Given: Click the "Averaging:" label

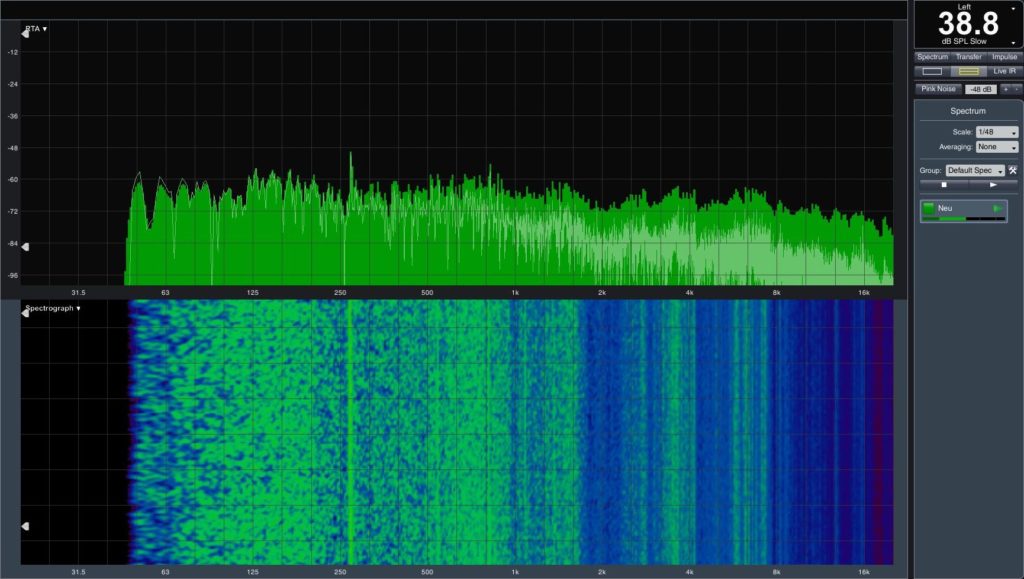Looking at the screenshot, I should tap(955, 147).
